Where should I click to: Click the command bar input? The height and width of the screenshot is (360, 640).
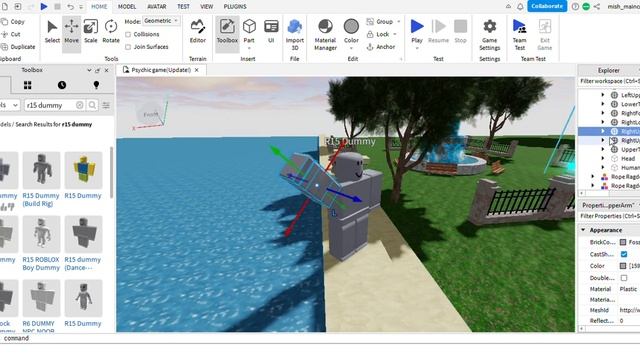point(320,338)
